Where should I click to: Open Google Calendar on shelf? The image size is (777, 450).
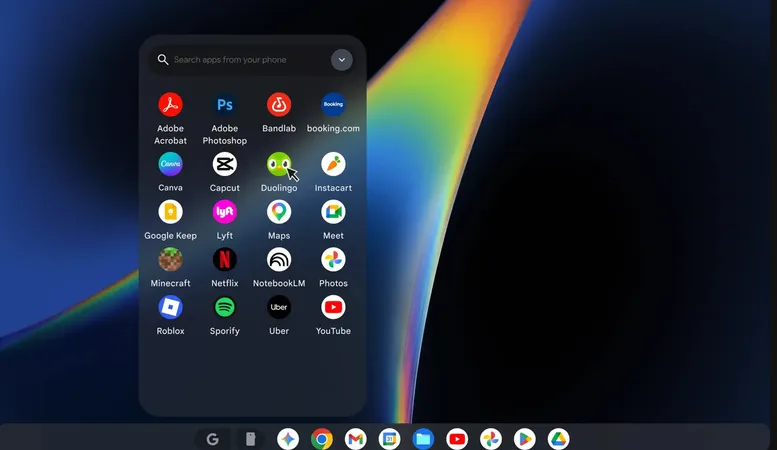pyautogui.click(x=389, y=439)
